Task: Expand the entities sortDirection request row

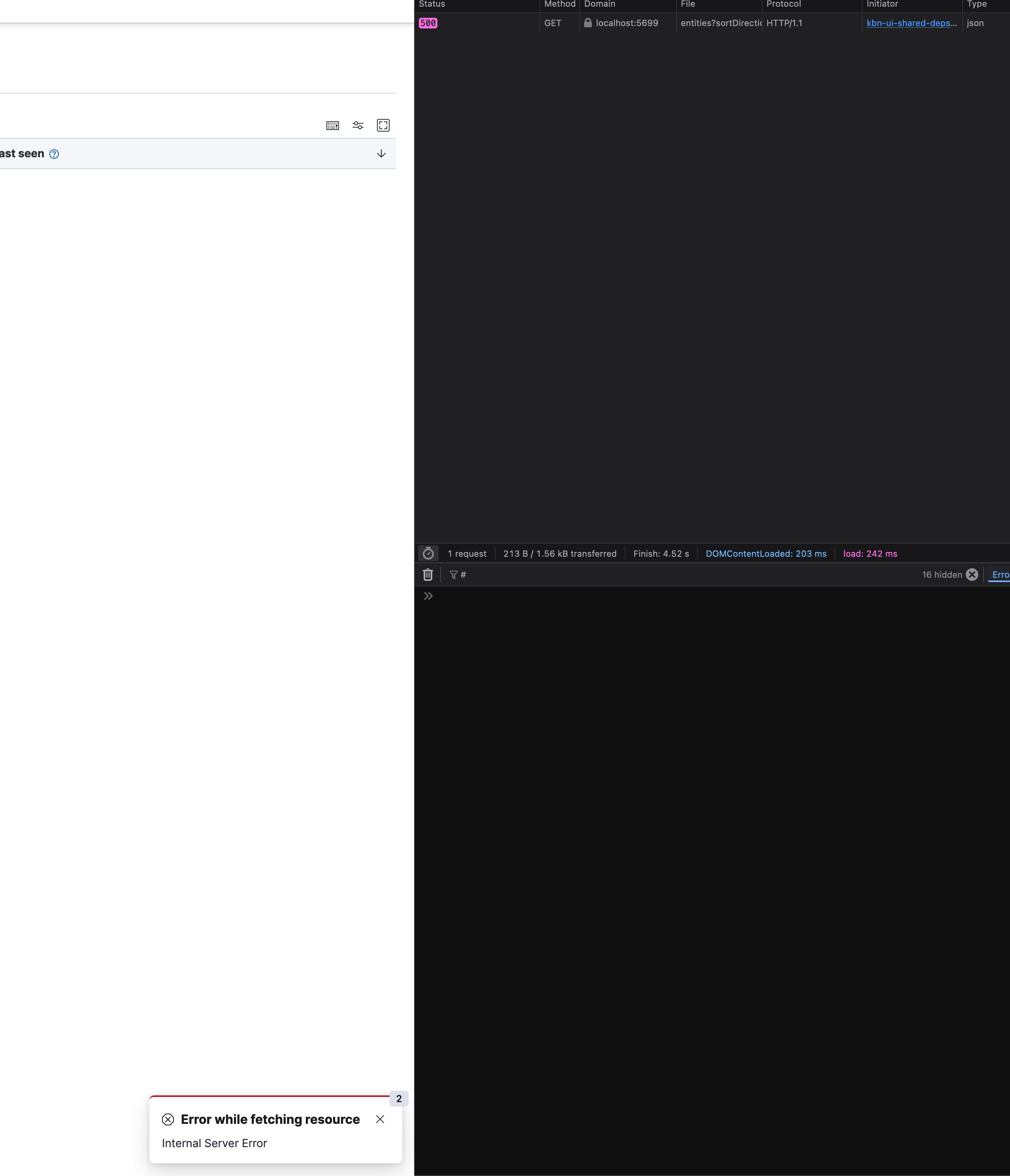Action: click(x=714, y=22)
